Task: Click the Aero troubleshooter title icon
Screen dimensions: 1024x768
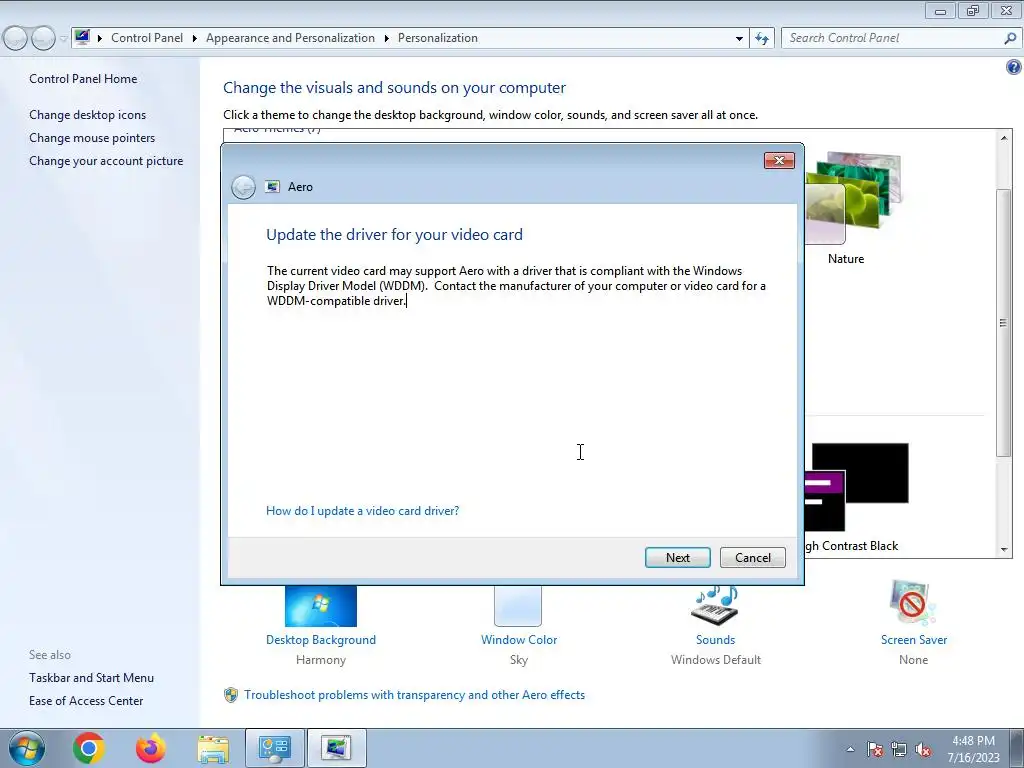Action: [272, 187]
